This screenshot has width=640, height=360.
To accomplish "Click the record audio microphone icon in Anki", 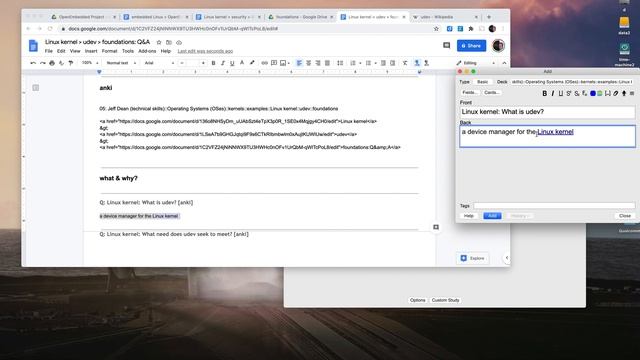I will click(624, 93).
